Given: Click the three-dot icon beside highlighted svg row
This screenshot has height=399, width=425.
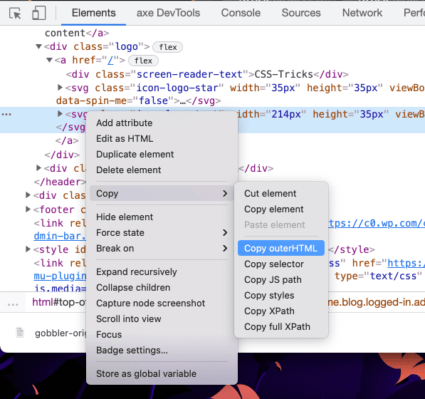Looking at the screenshot, I should 7,115.
